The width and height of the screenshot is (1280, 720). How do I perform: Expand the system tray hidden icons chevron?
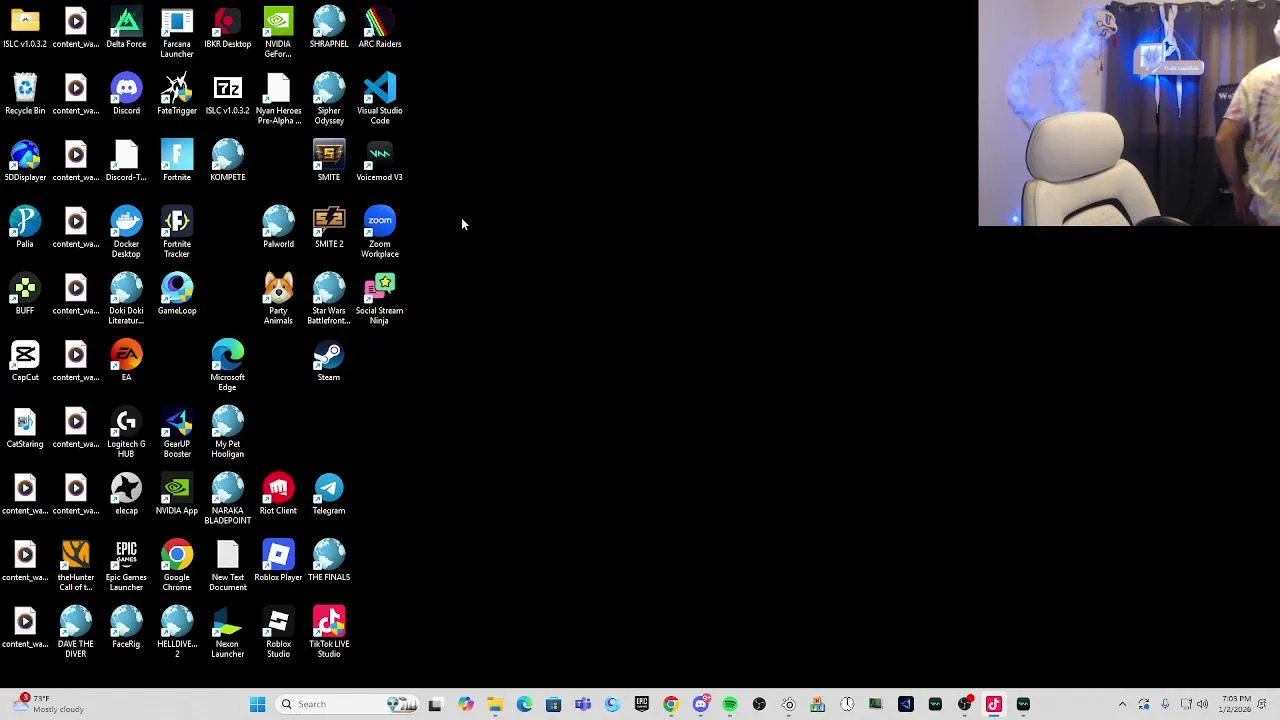(1122, 704)
